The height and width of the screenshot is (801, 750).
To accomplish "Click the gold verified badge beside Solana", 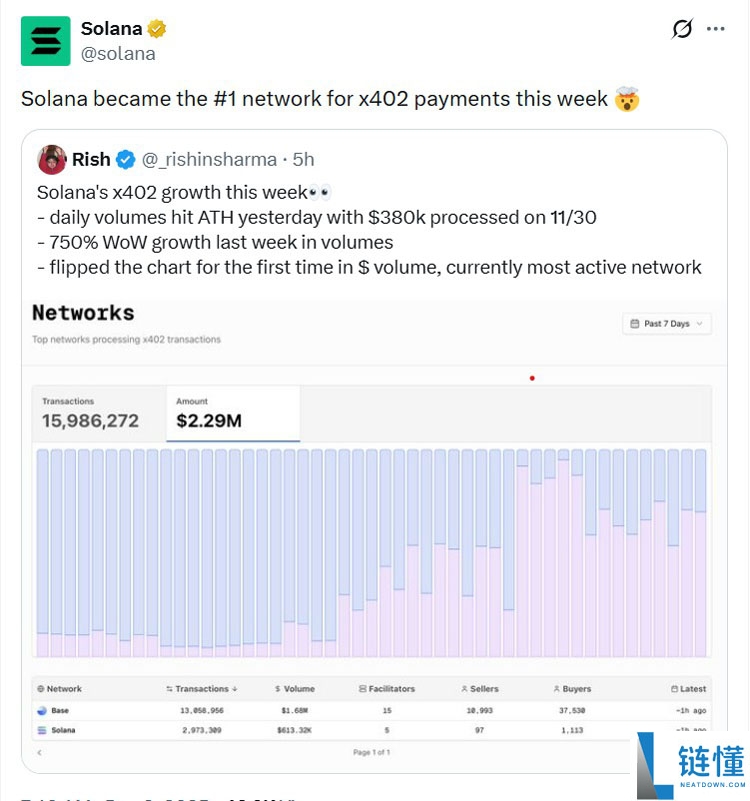I will coord(155,28).
